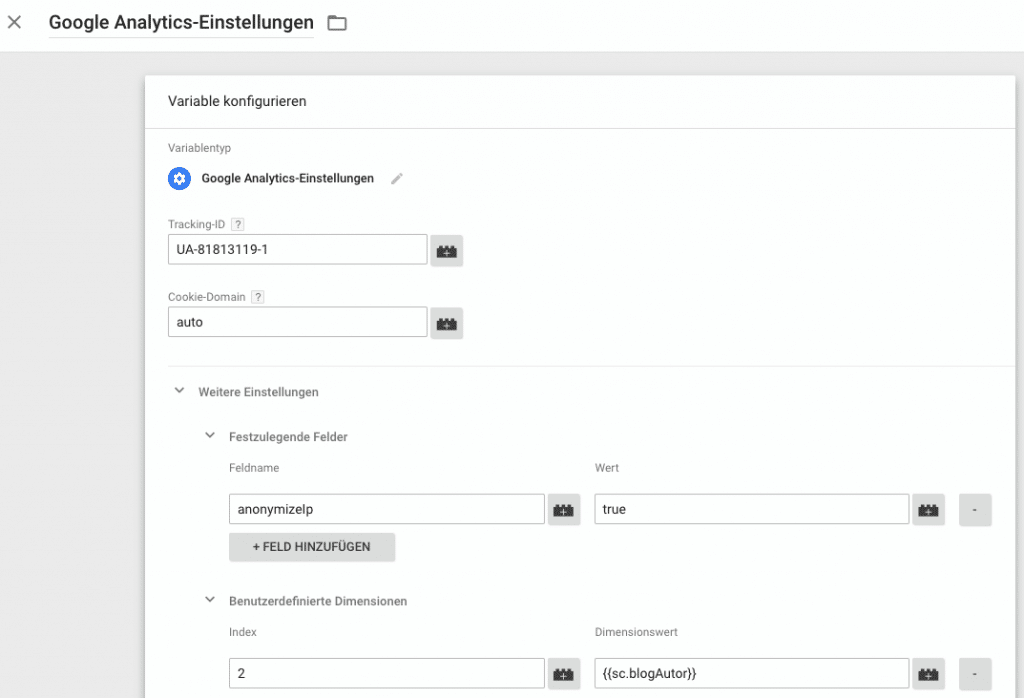Insert variable via brick icon beside {{sc.blogAutor}}
This screenshot has height=698, width=1024.
pos(928,674)
